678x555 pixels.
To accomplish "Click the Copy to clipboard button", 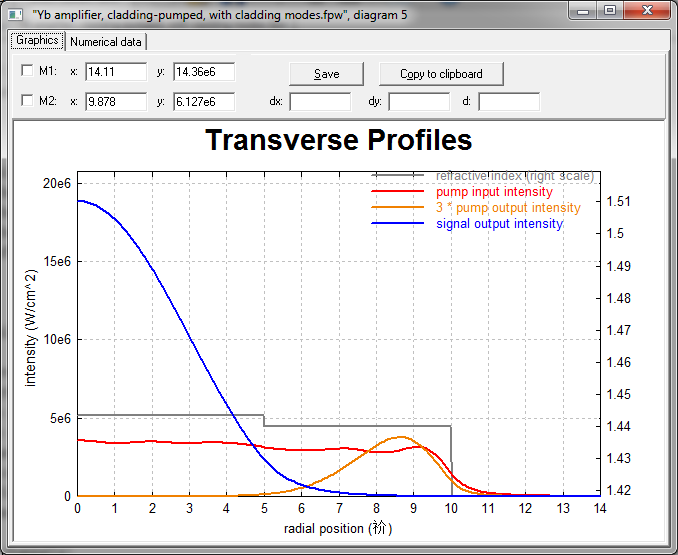I will click(441, 74).
